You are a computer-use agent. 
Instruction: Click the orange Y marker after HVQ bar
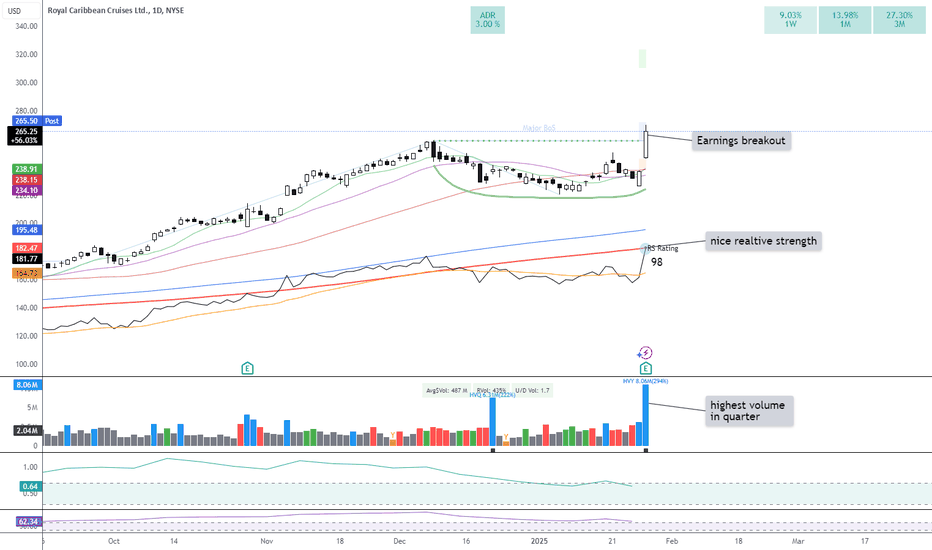click(x=506, y=437)
